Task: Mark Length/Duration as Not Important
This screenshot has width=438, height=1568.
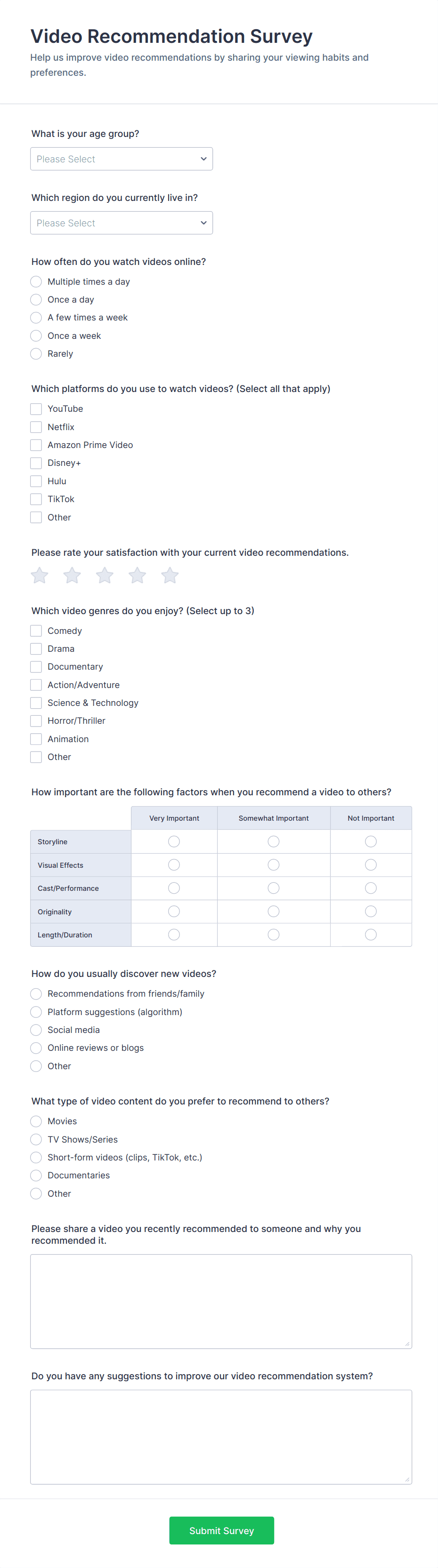Action: [x=370, y=934]
